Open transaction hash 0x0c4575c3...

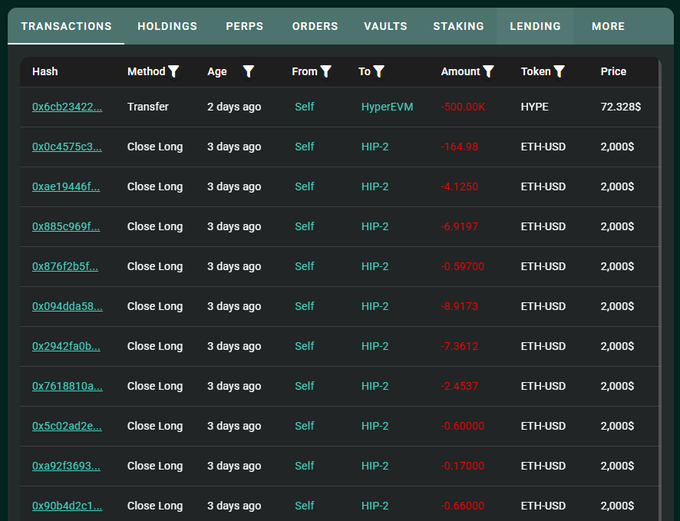click(67, 147)
